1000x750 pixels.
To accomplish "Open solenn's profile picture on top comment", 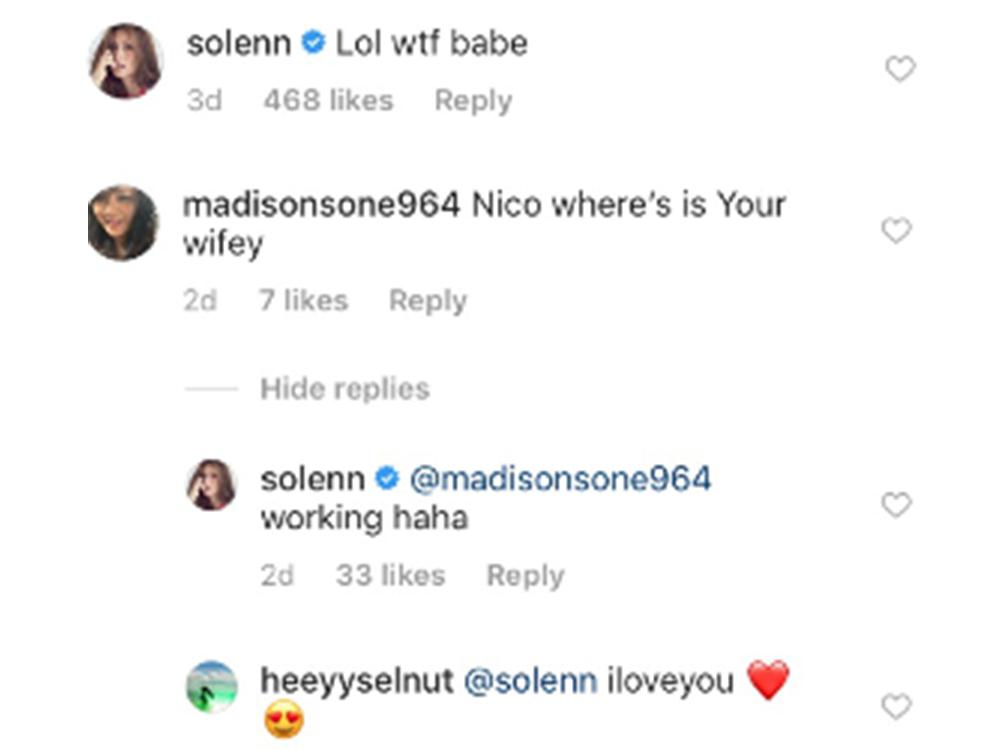I will pyautogui.click(x=125, y=61).
